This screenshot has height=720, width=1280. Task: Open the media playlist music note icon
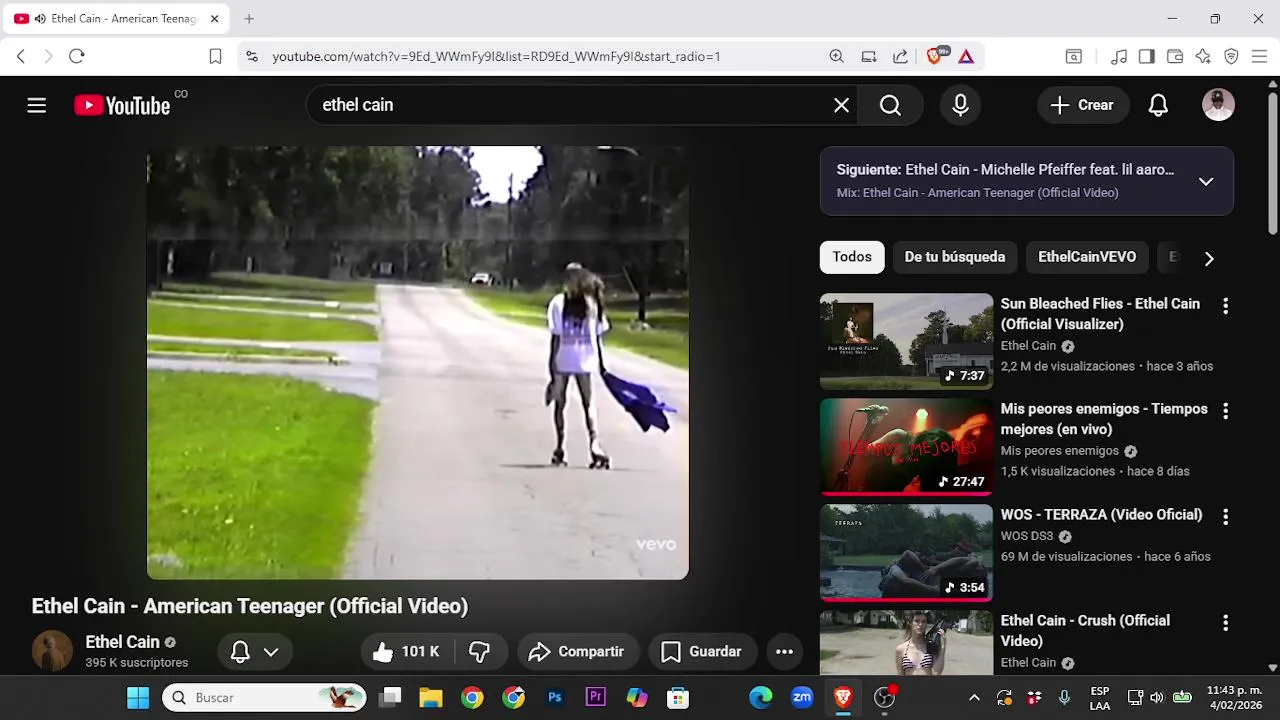(1119, 57)
